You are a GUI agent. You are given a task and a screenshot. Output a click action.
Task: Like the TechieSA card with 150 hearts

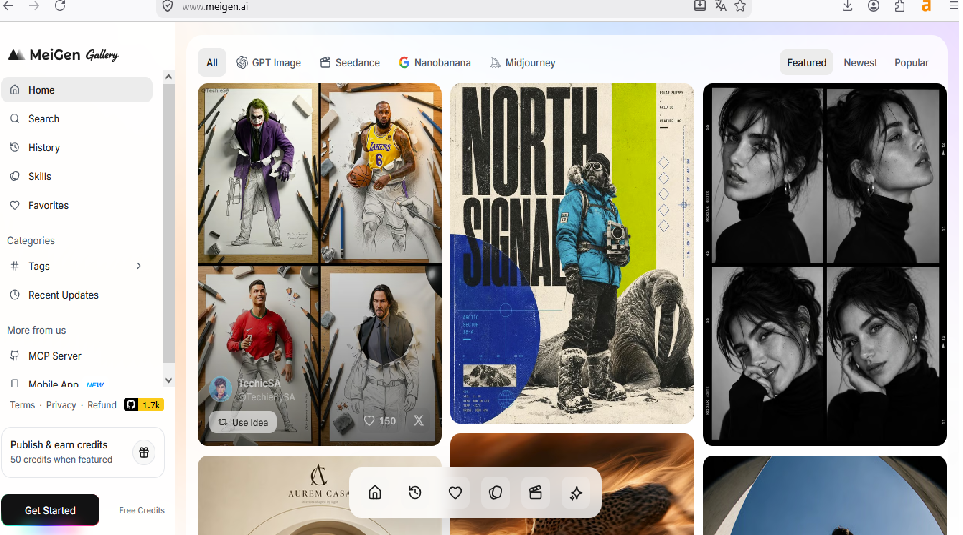point(380,421)
